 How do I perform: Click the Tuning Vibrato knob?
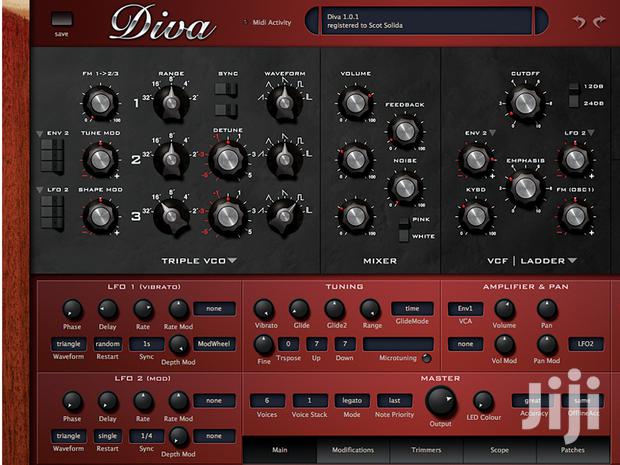coord(264,309)
